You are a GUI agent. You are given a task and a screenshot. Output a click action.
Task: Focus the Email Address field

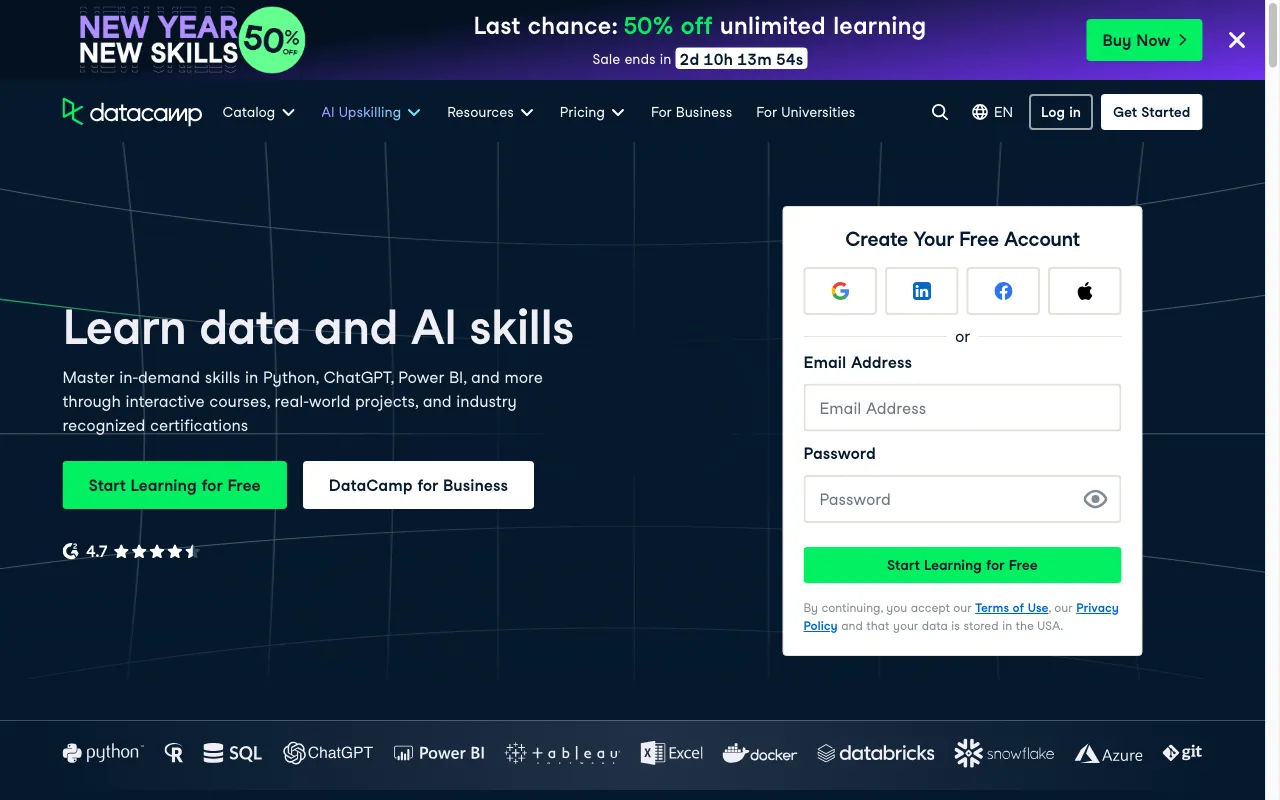click(962, 408)
